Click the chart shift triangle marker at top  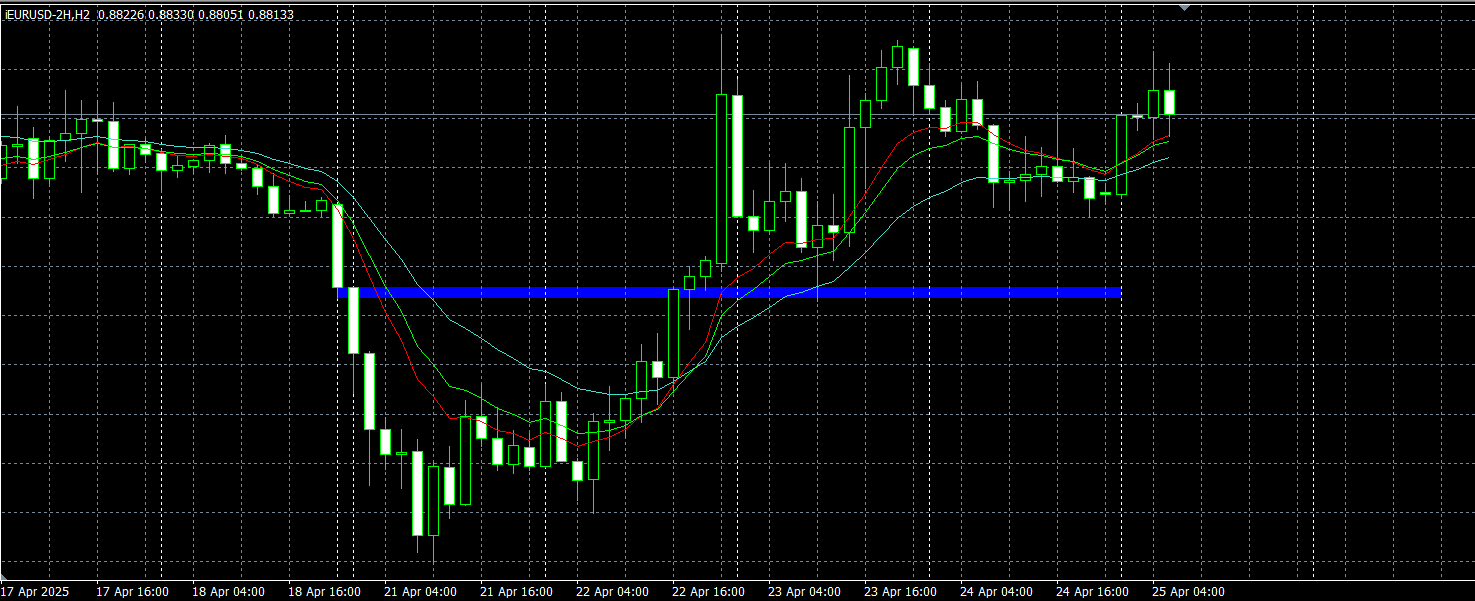(x=1185, y=7)
